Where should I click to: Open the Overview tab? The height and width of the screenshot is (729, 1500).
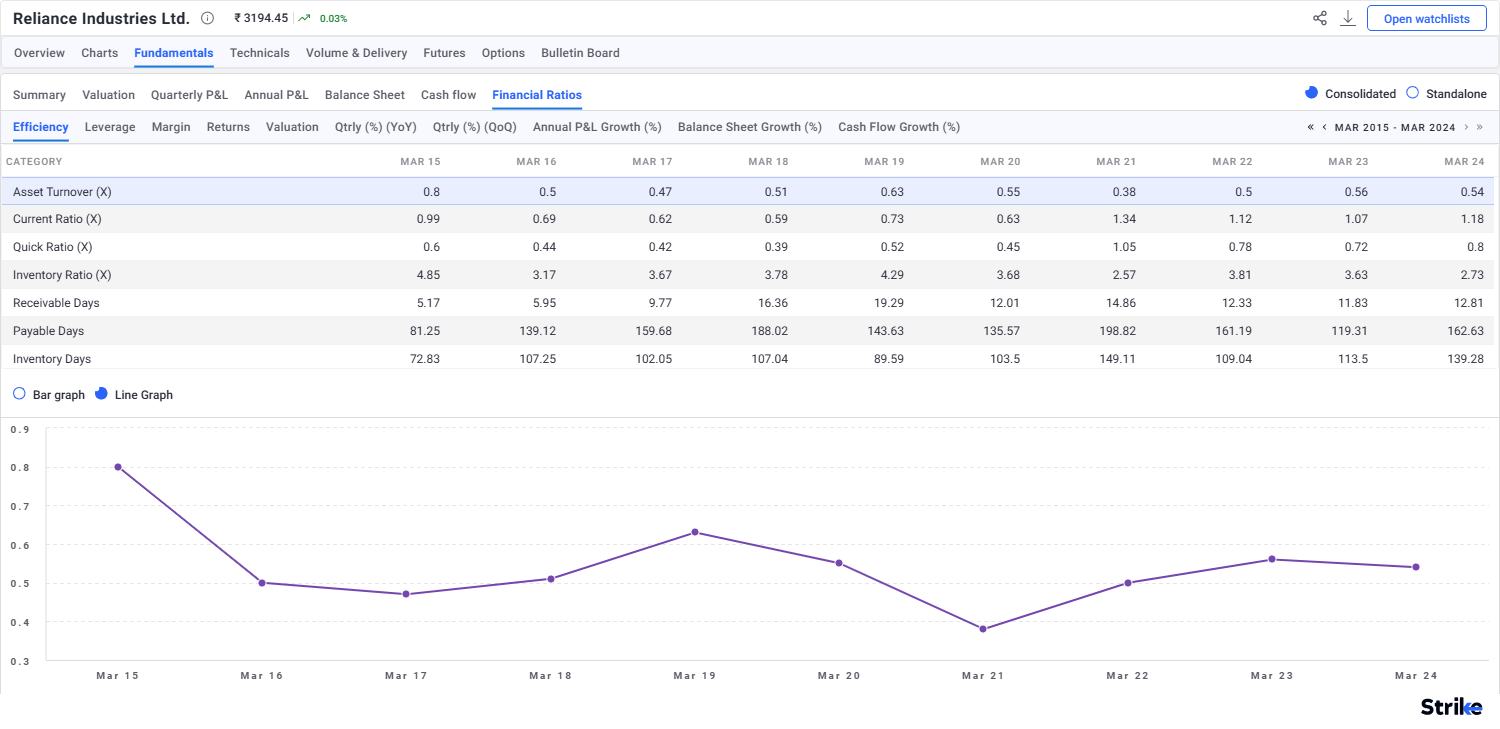click(x=39, y=53)
